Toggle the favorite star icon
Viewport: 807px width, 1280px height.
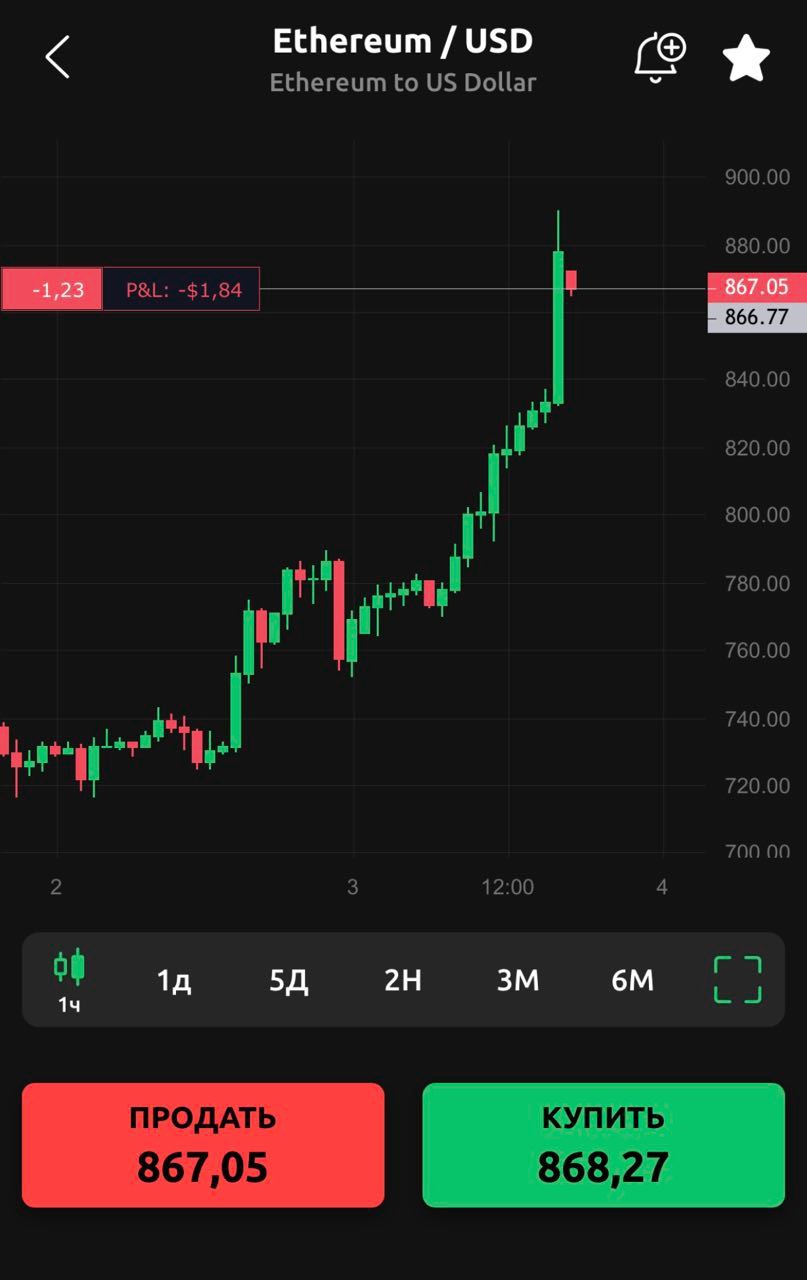pyautogui.click(x=746, y=58)
